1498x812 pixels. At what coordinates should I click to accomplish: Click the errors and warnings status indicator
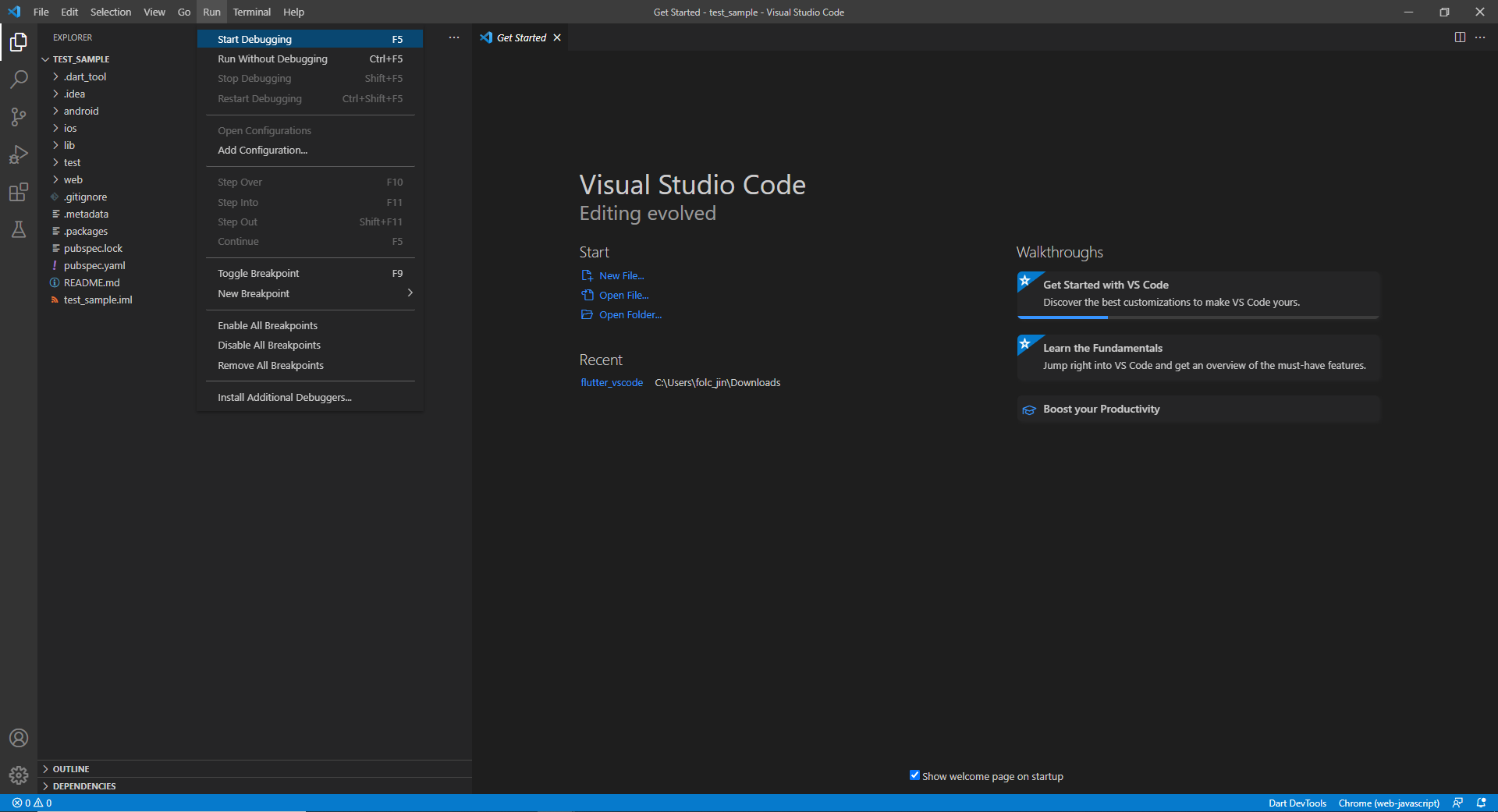[x=32, y=803]
